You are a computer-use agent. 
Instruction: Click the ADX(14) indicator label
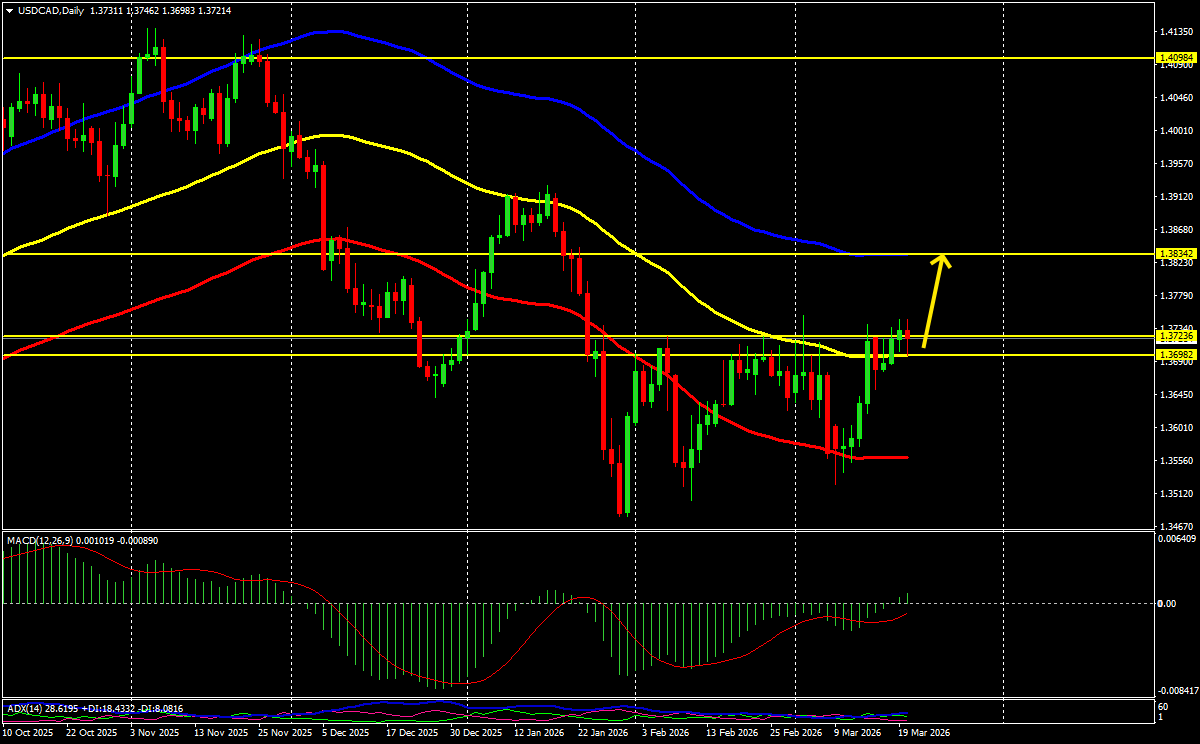(27, 709)
